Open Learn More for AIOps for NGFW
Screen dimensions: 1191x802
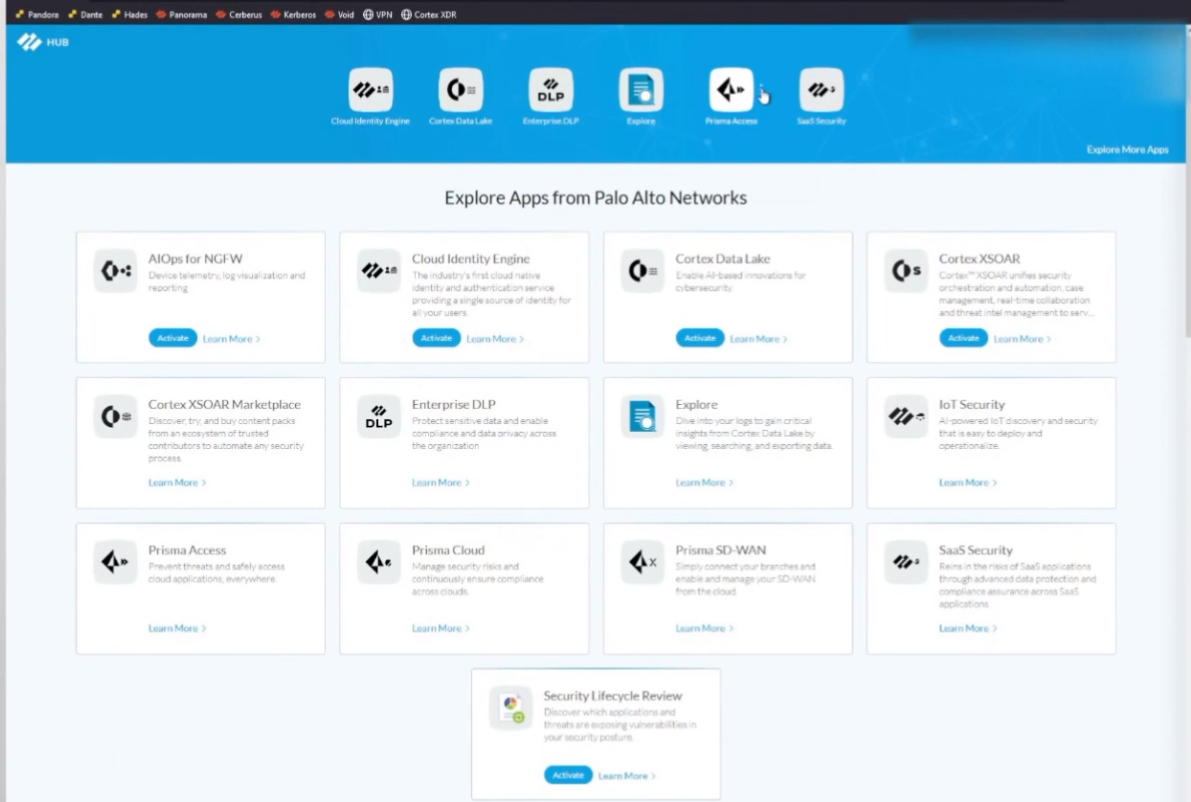pyautogui.click(x=231, y=339)
